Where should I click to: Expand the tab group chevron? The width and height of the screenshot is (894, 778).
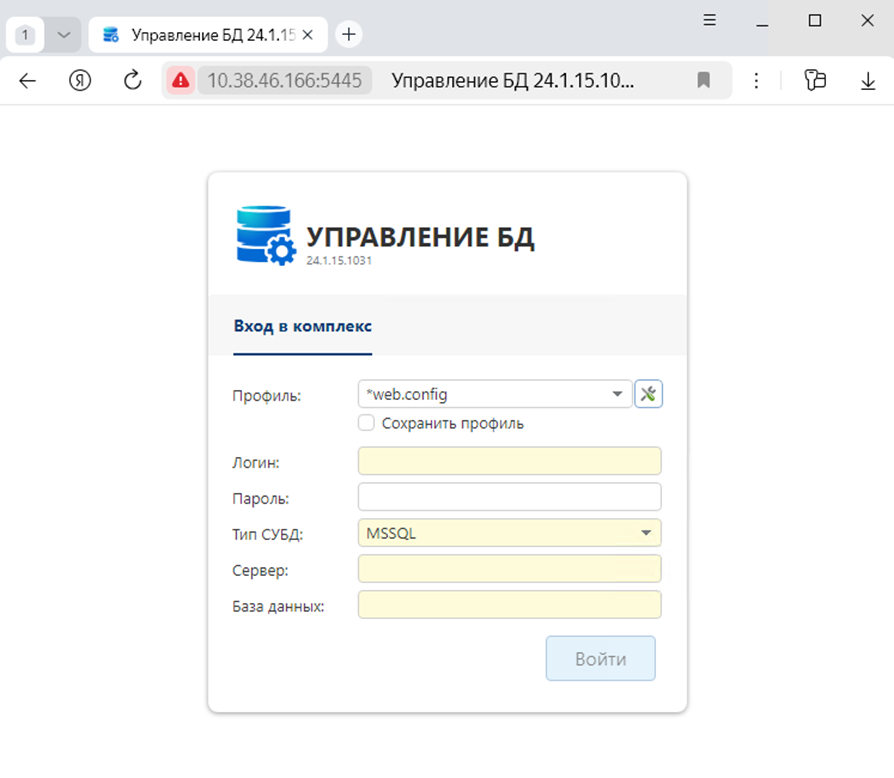point(64,35)
